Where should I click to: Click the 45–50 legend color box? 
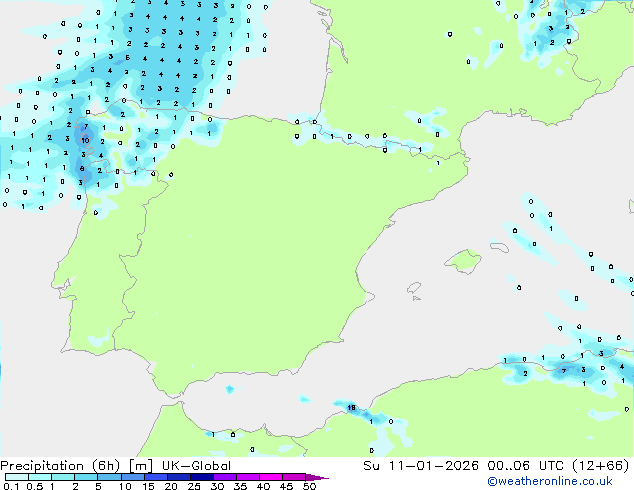tap(294, 477)
